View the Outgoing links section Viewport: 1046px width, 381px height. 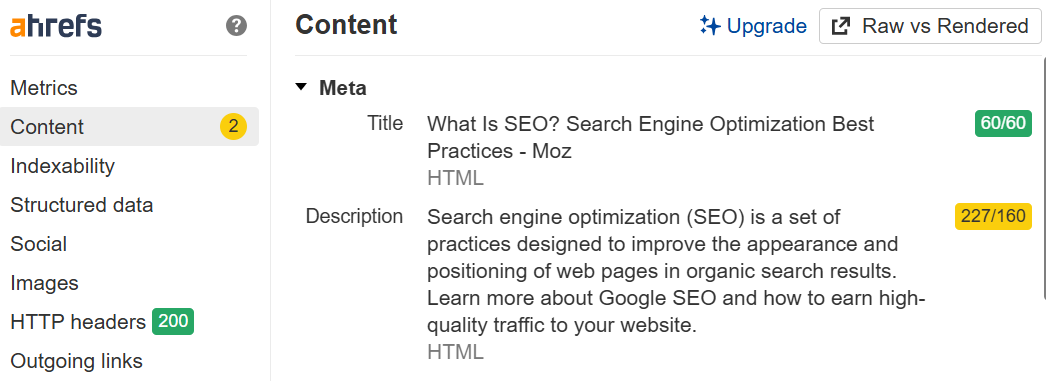pos(77,361)
